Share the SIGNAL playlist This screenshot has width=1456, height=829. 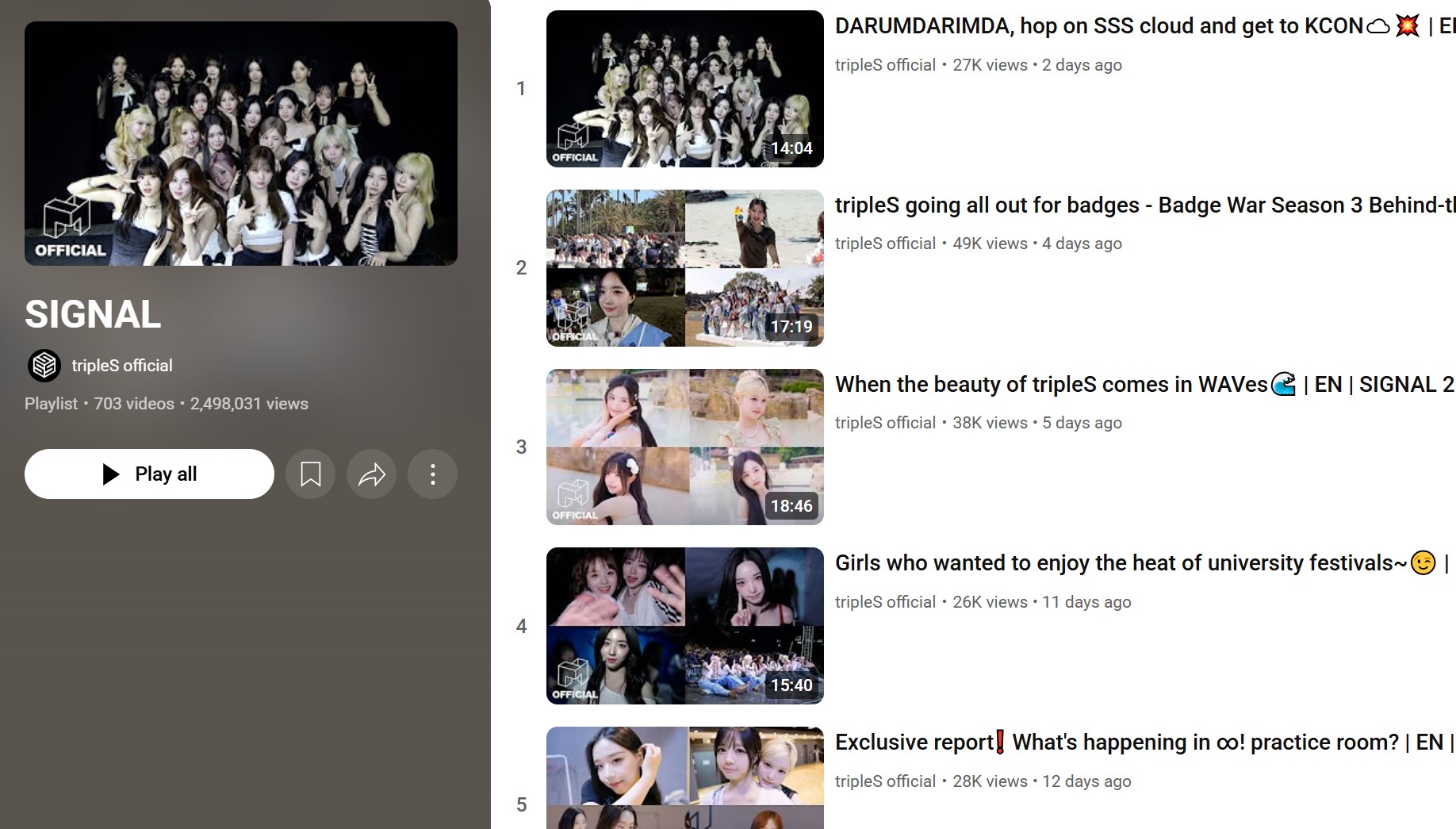coord(372,474)
